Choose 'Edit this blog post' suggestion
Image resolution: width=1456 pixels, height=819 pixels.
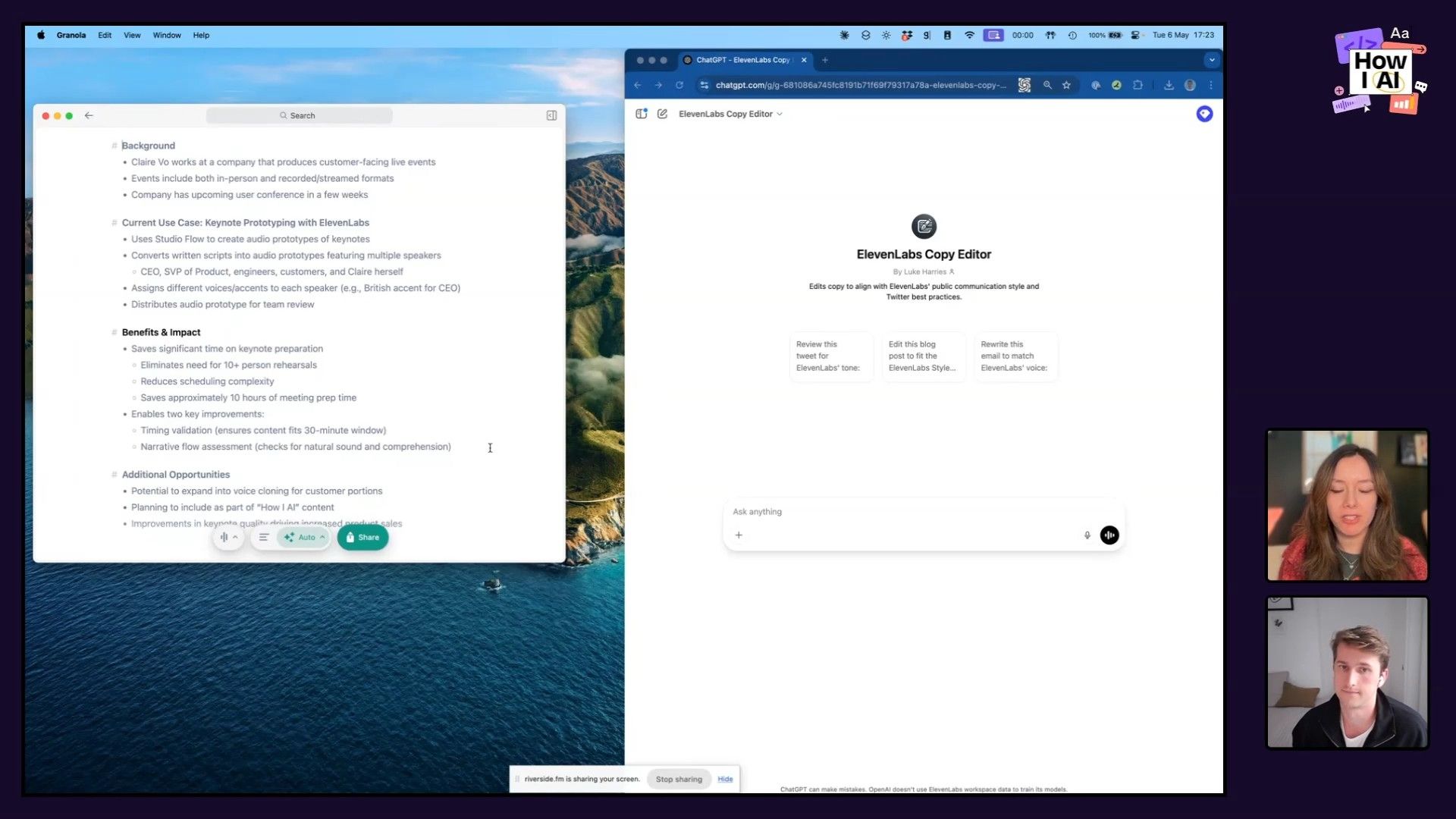[x=924, y=356]
